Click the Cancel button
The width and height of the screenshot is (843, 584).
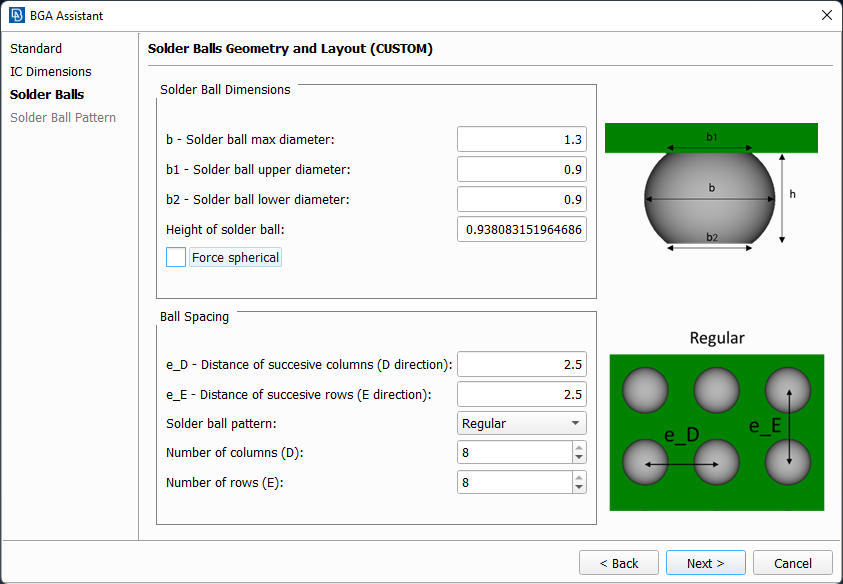pyautogui.click(x=792, y=563)
